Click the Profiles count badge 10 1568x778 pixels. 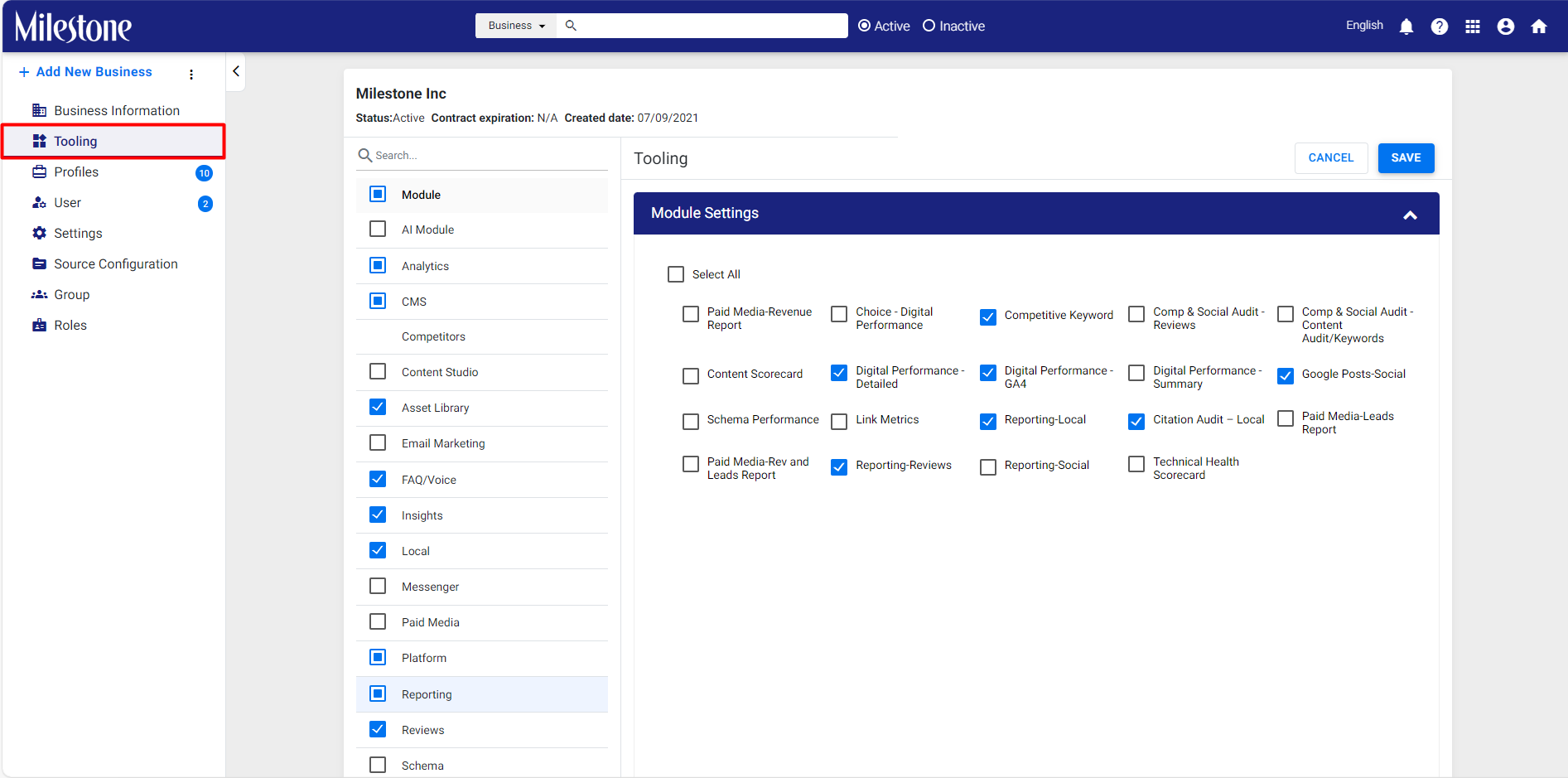point(204,173)
